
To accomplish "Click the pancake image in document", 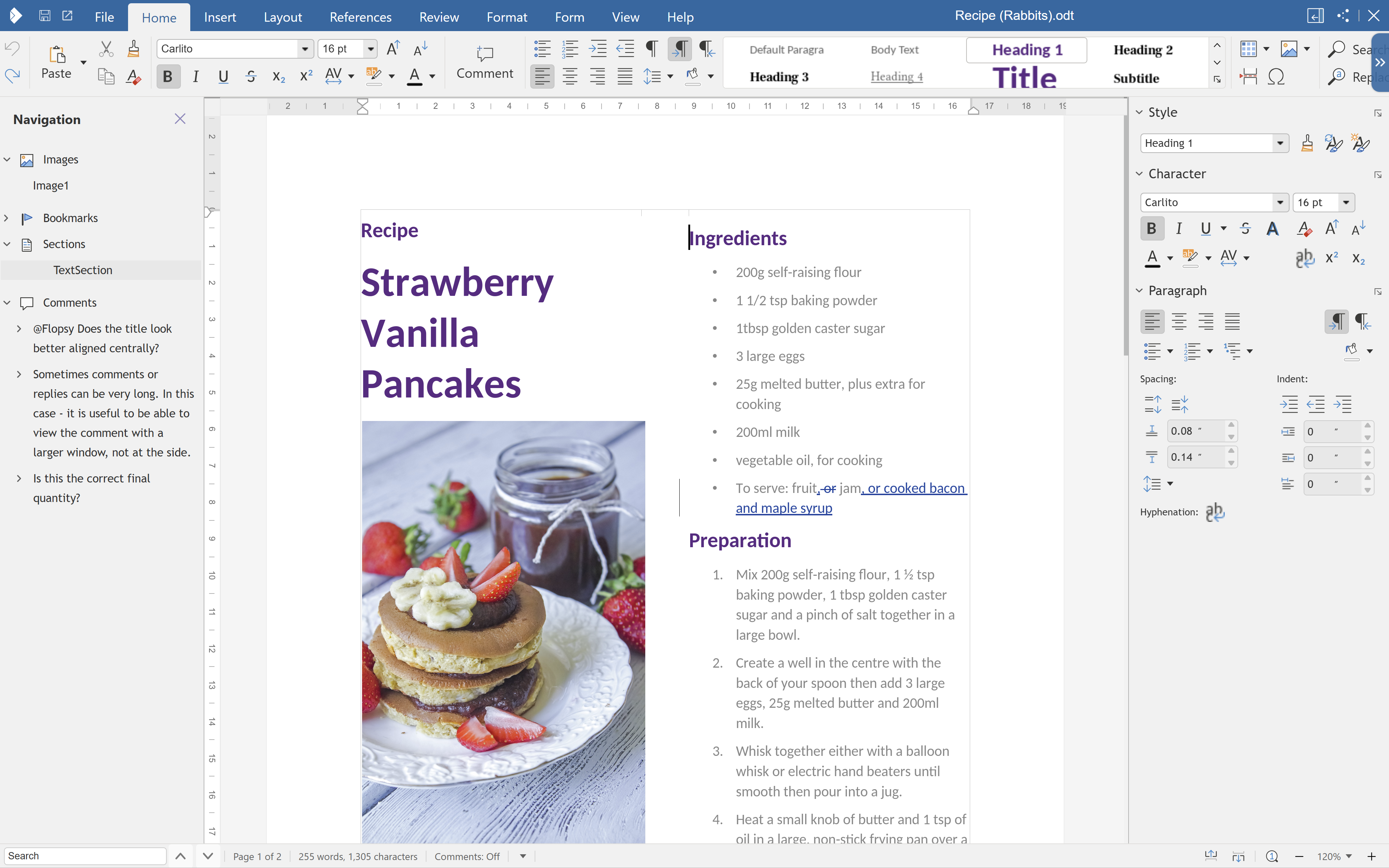I will [x=504, y=631].
